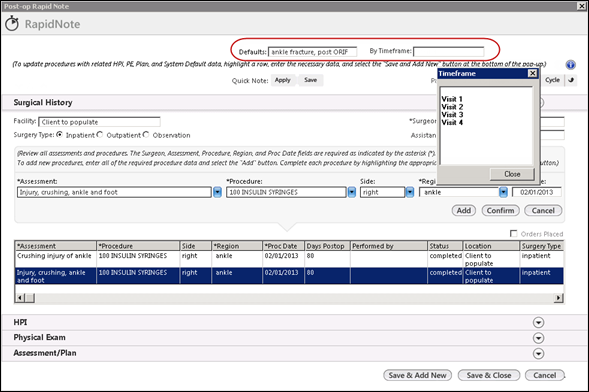The height and width of the screenshot is (392, 589).
Task: Choose Visit 3 in Timeframe list
Action: pyautogui.click(x=452, y=115)
